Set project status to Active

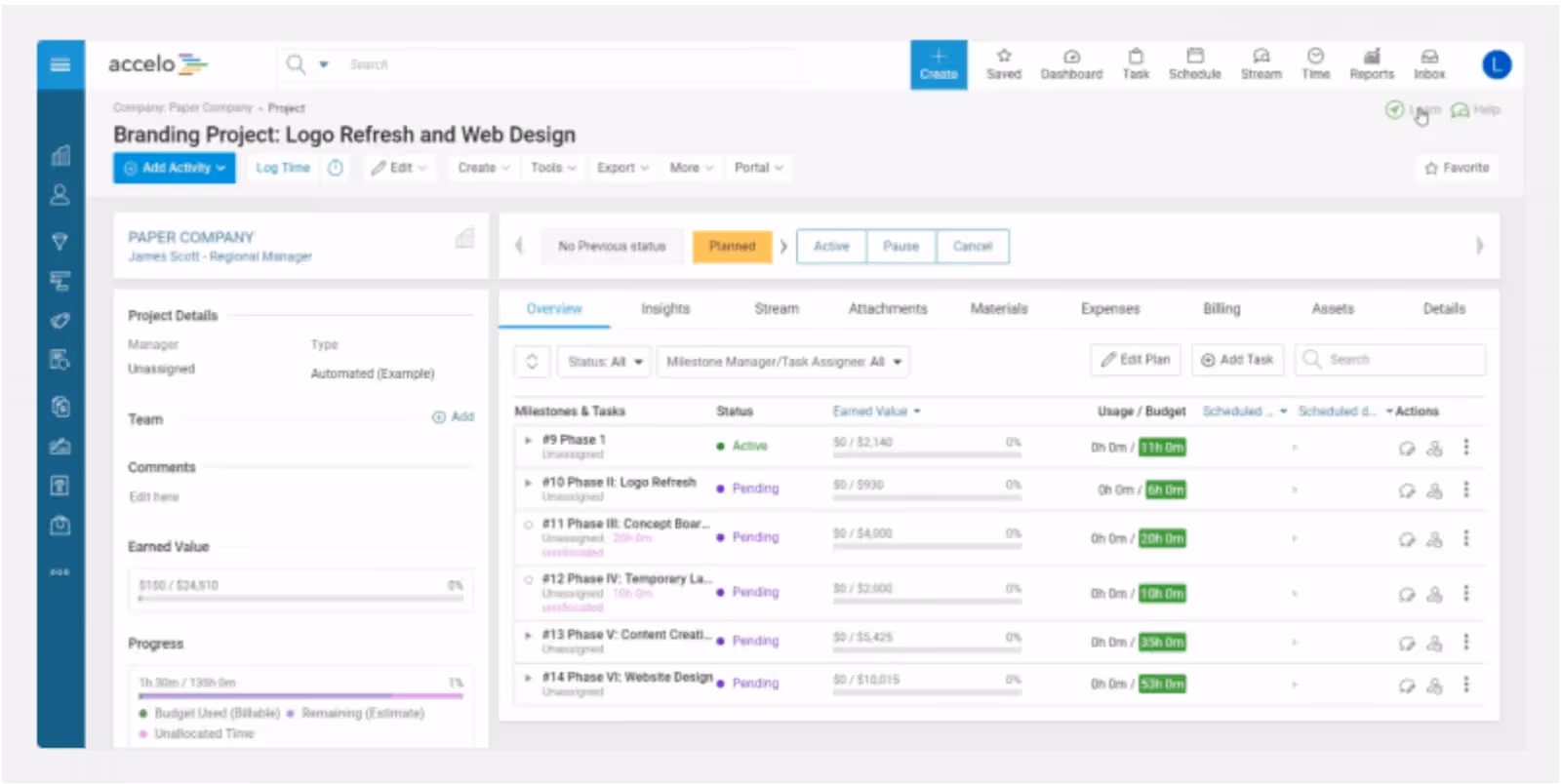[831, 247]
